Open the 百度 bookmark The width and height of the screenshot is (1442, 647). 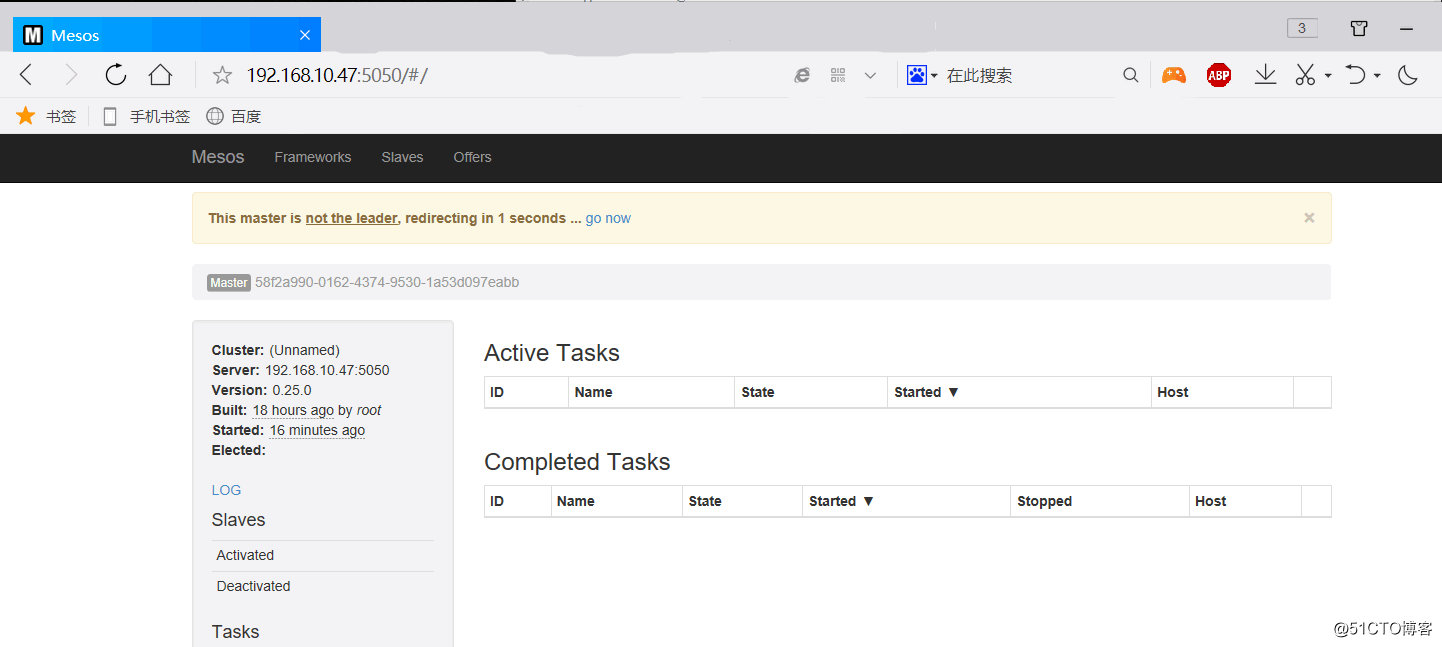[234, 116]
